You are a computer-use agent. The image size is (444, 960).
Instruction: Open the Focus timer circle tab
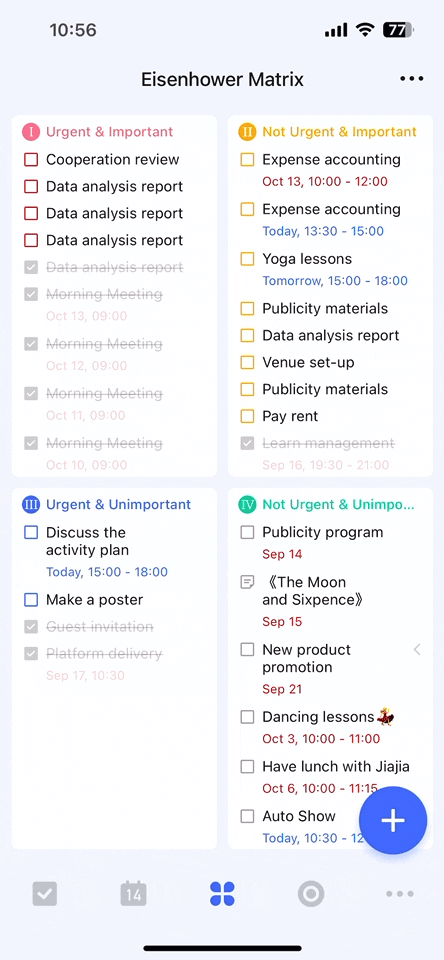pyautogui.click(x=311, y=894)
